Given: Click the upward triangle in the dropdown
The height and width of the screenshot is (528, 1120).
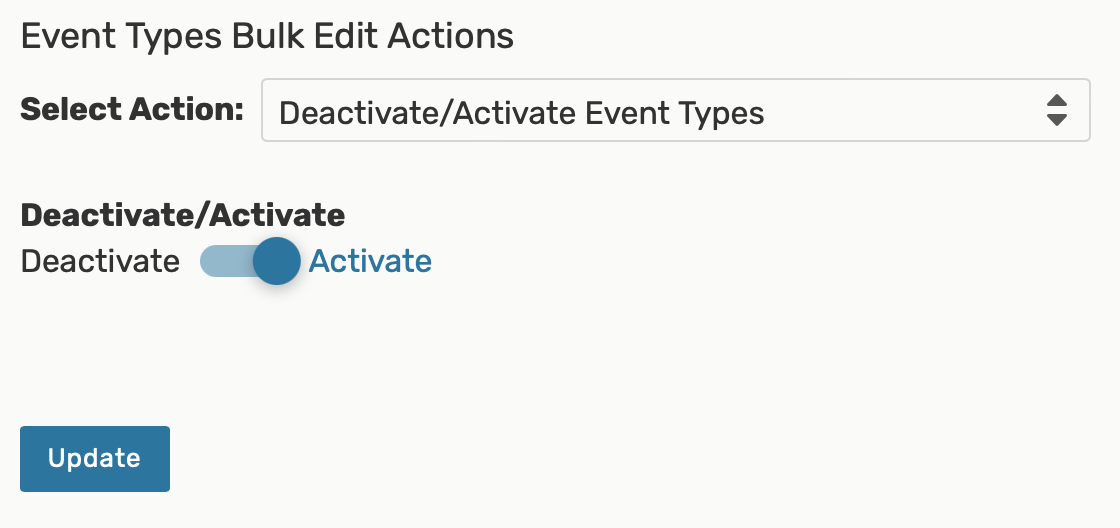Looking at the screenshot, I should [1056, 101].
